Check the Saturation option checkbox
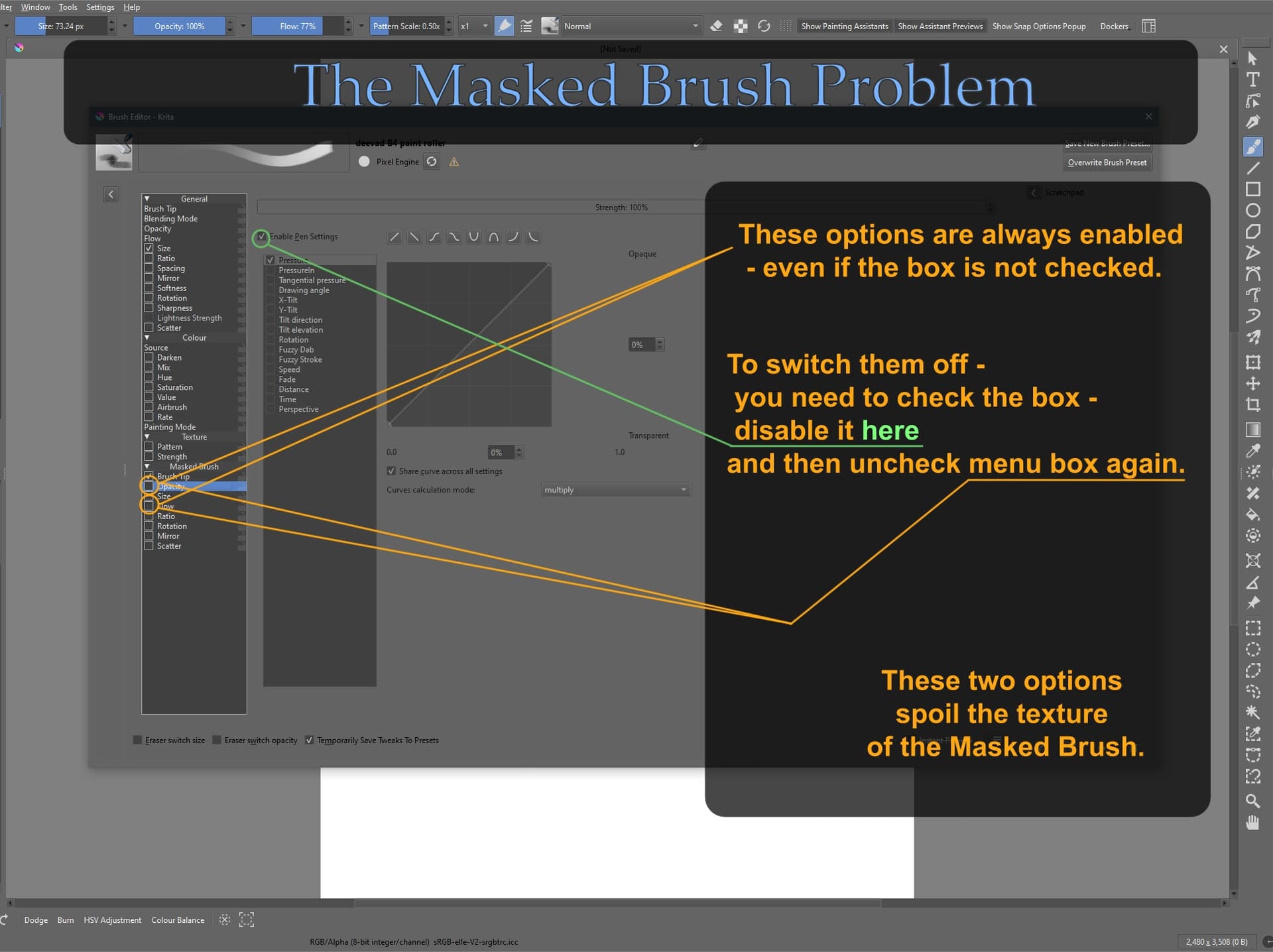The image size is (1273, 952). pos(149,387)
